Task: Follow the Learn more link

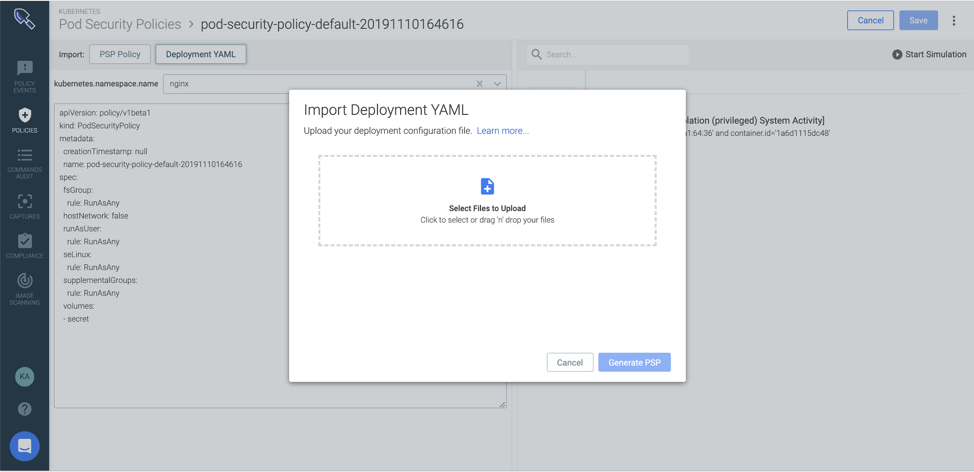Action: click(x=503, y=131)
